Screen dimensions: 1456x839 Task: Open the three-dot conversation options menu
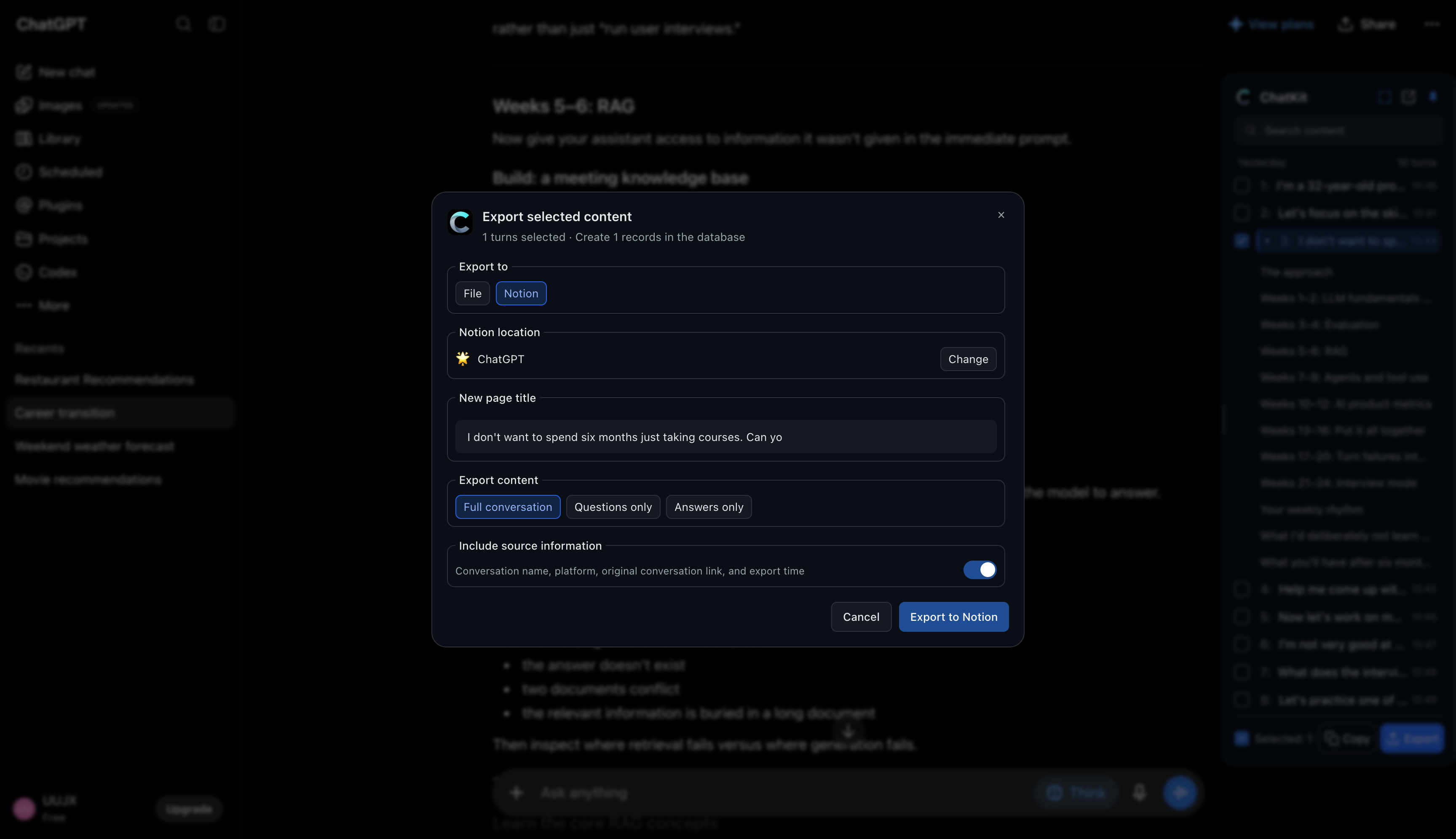coord(1432,24)
